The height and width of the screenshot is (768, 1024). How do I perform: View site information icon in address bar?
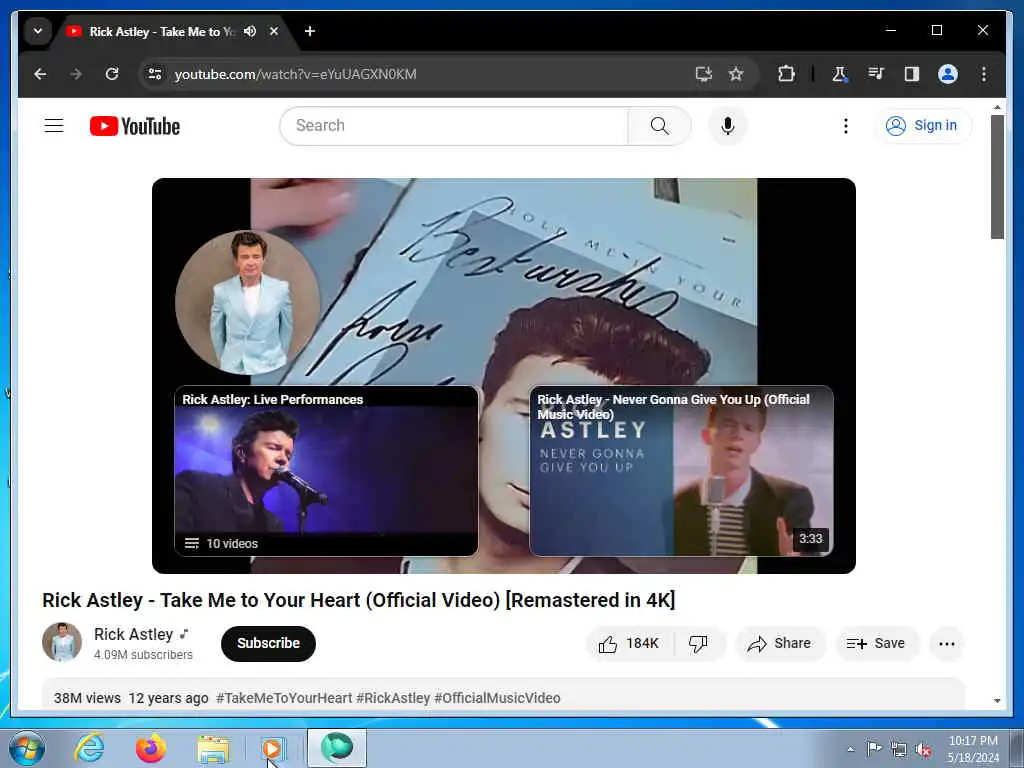155,74
